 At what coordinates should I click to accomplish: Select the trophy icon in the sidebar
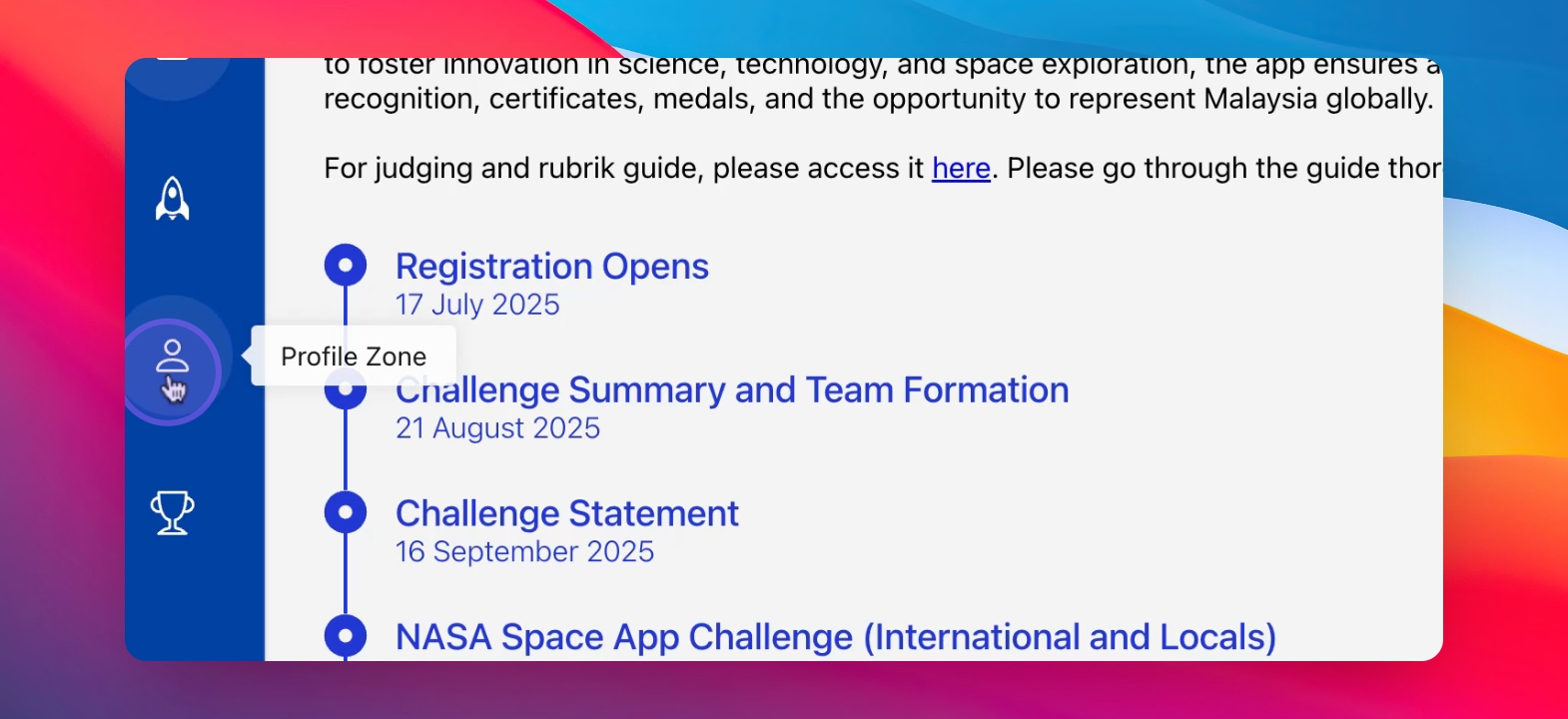coord(172,513)
